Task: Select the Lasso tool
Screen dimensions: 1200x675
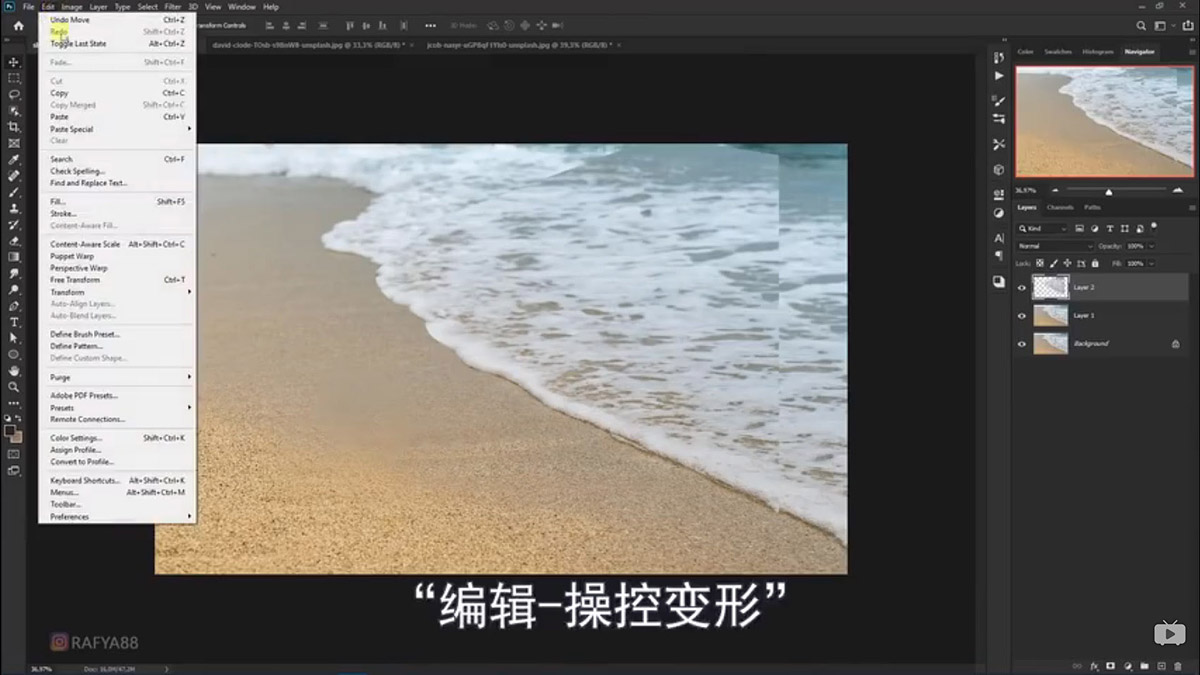Action: tap(13, 94)
